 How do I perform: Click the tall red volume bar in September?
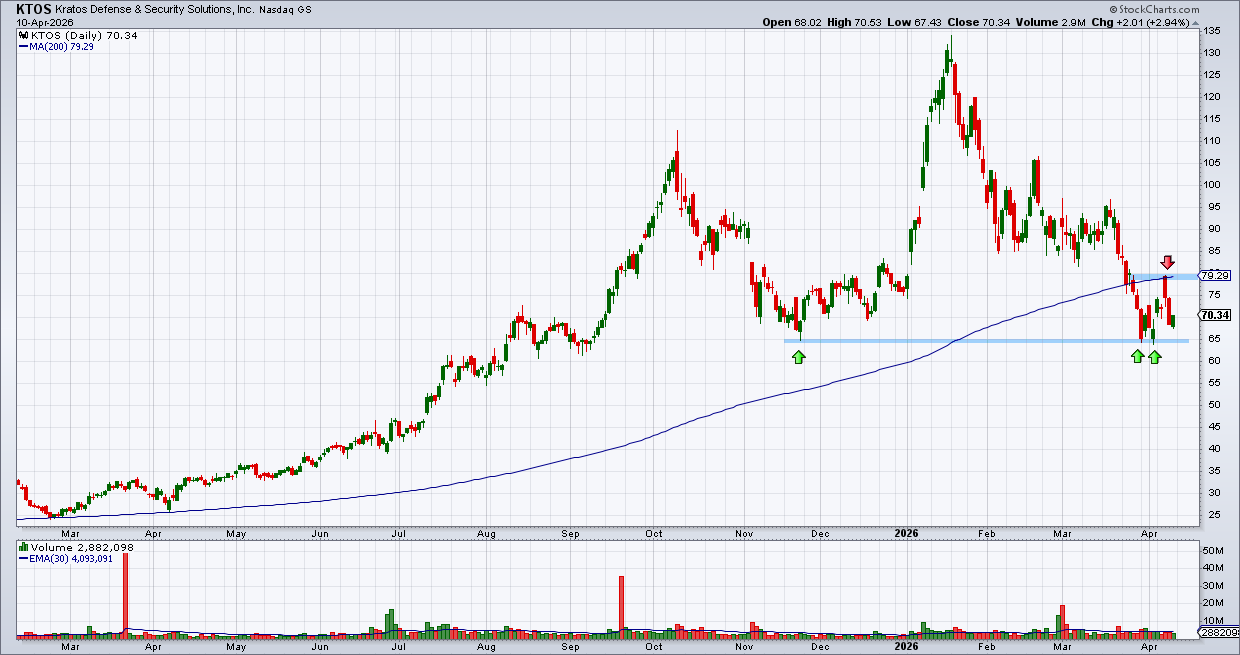coord(621,604)
